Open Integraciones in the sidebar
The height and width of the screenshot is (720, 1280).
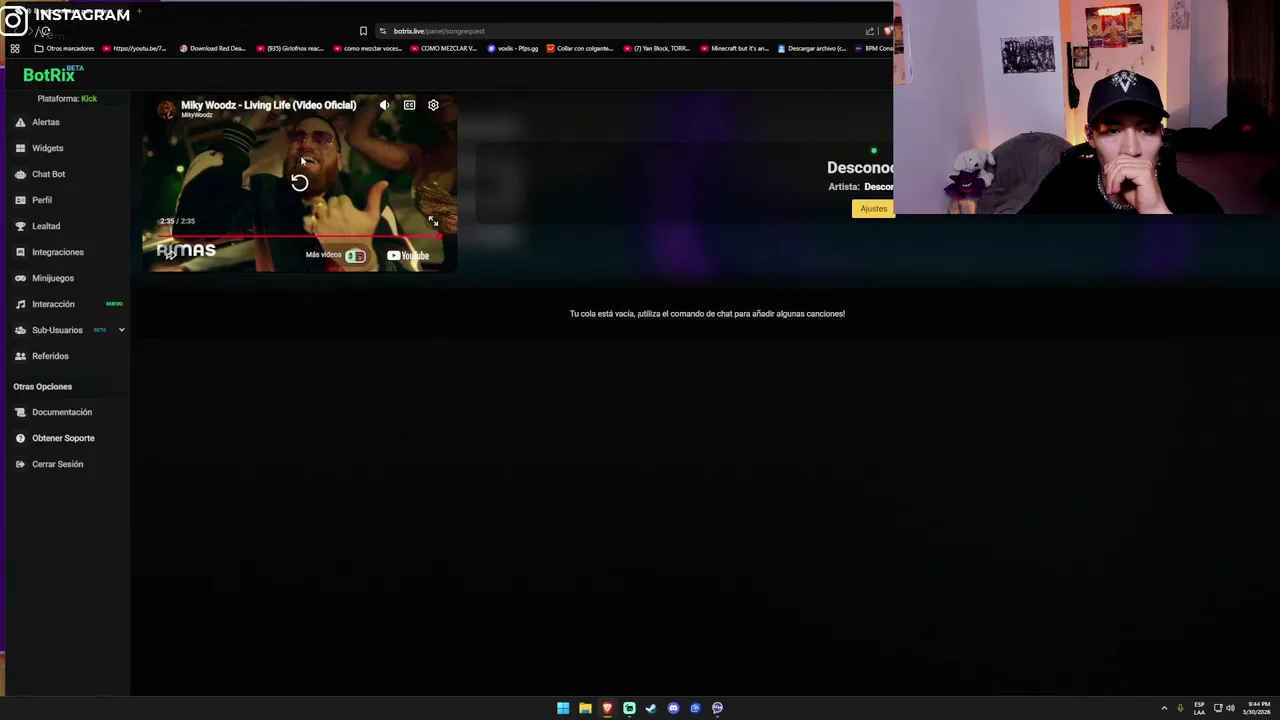(58, 252)
